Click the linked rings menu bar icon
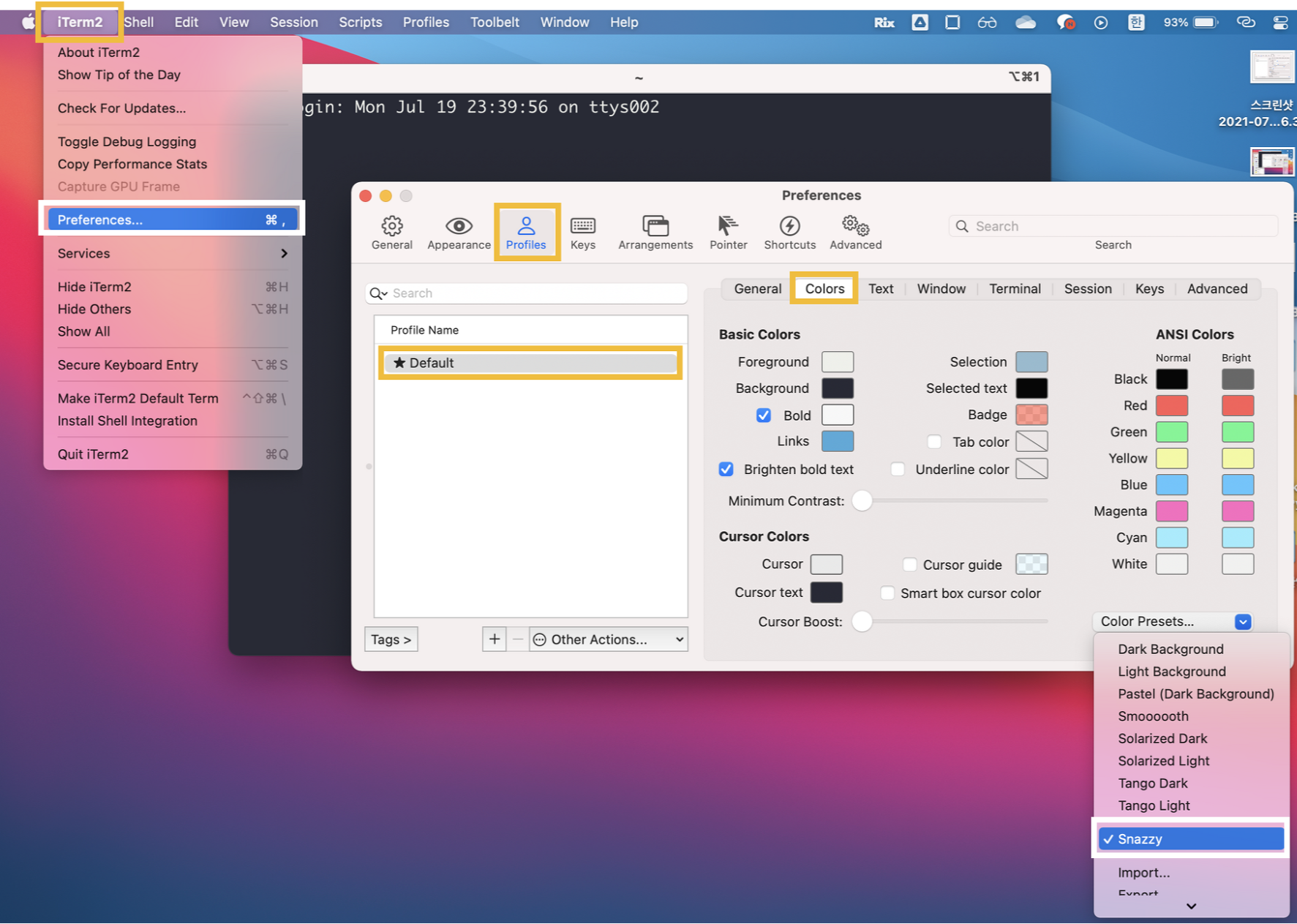Screen dimensions: 1297x924 (x=1245, y=23)
